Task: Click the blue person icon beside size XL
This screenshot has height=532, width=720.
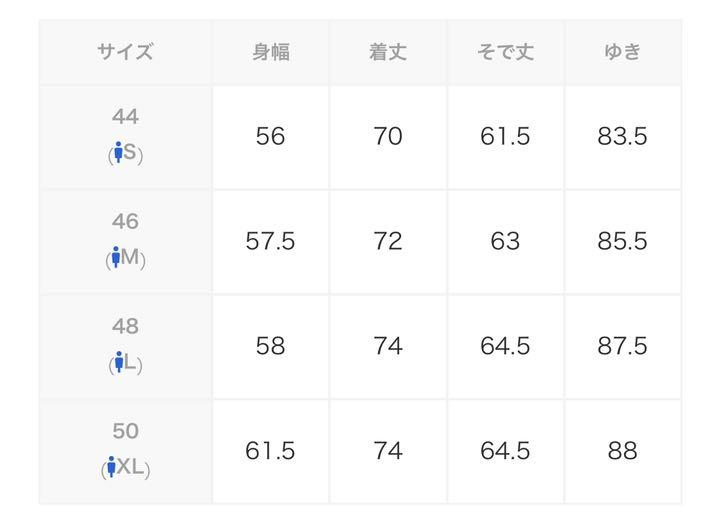Action: coord(111,467)
